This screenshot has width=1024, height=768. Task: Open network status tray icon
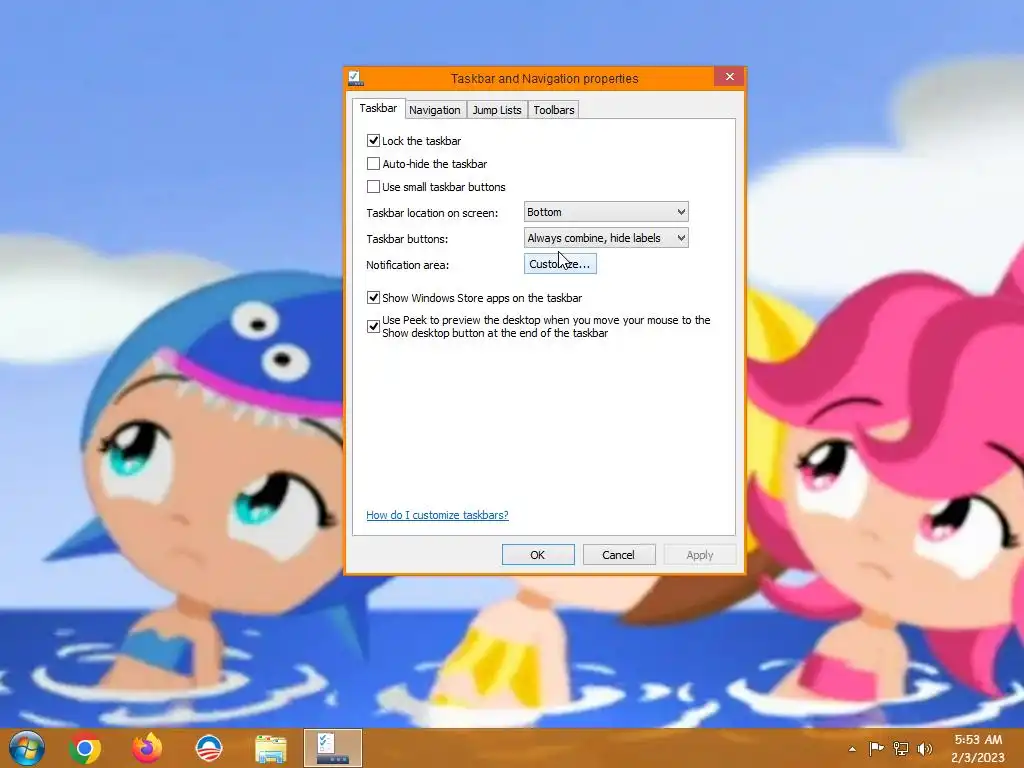coord(901,748)
